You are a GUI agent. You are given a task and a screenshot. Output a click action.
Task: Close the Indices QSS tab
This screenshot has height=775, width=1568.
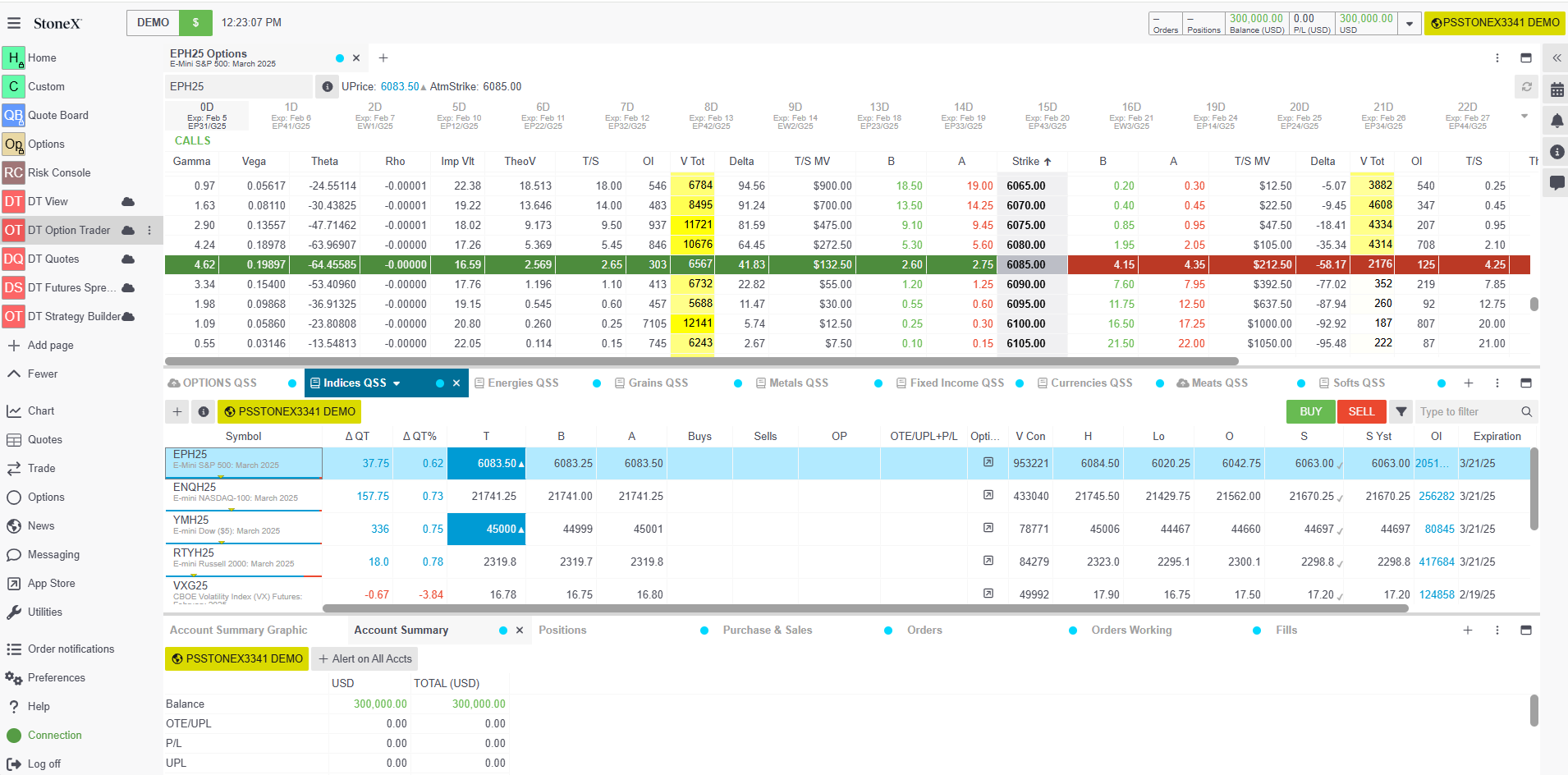(x=456, y=383)
